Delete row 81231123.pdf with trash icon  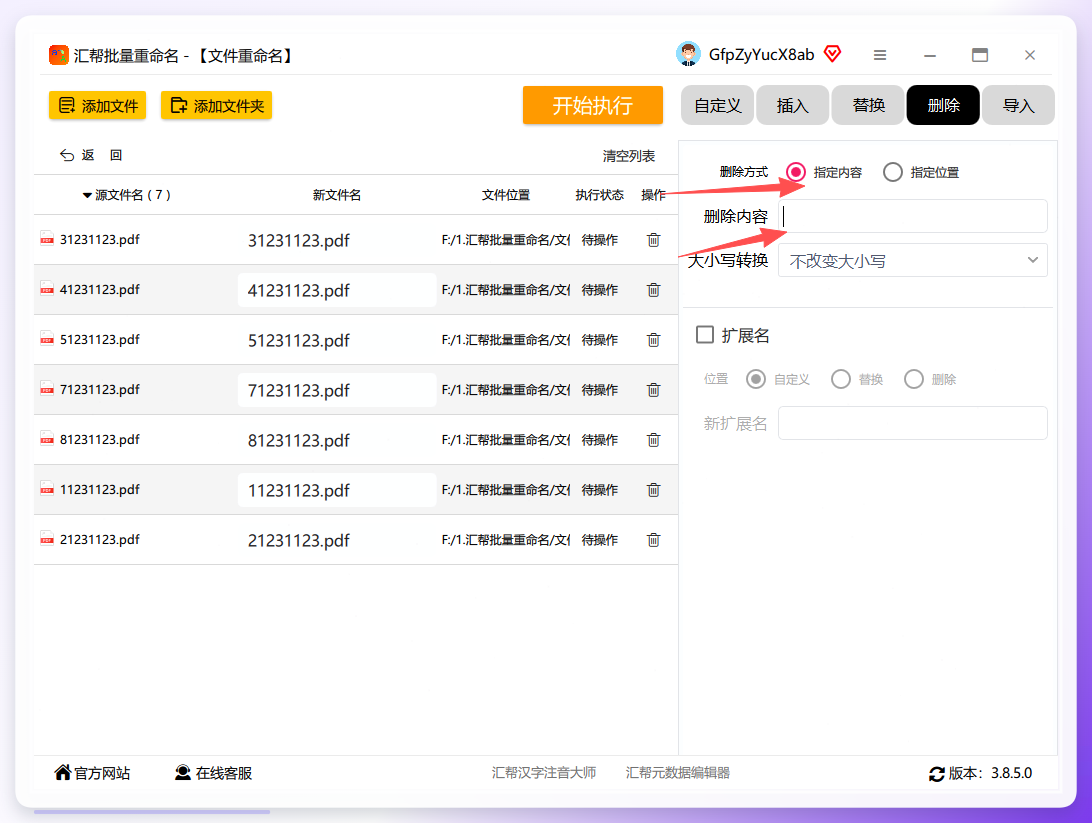click(653, 440)
